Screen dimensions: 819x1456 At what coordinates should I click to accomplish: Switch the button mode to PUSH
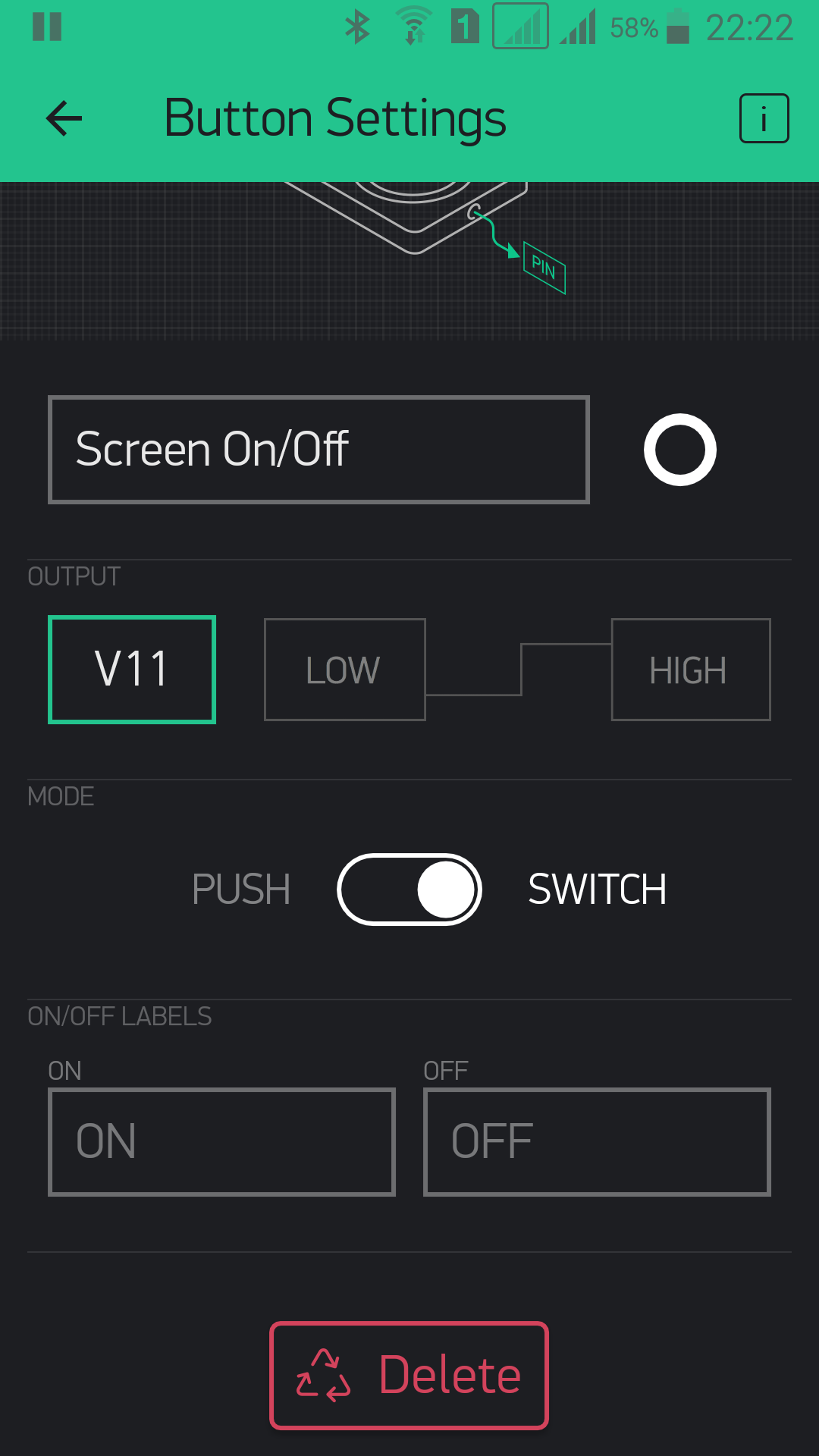point(241,889)
